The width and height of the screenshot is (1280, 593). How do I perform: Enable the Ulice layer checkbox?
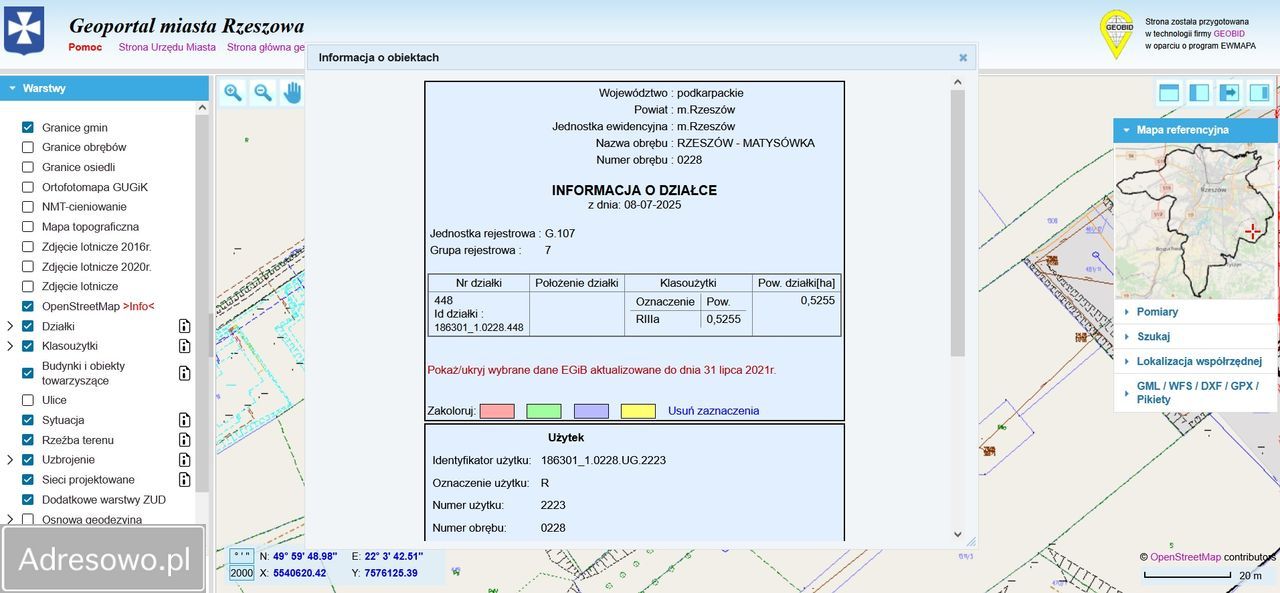[28, 400]
